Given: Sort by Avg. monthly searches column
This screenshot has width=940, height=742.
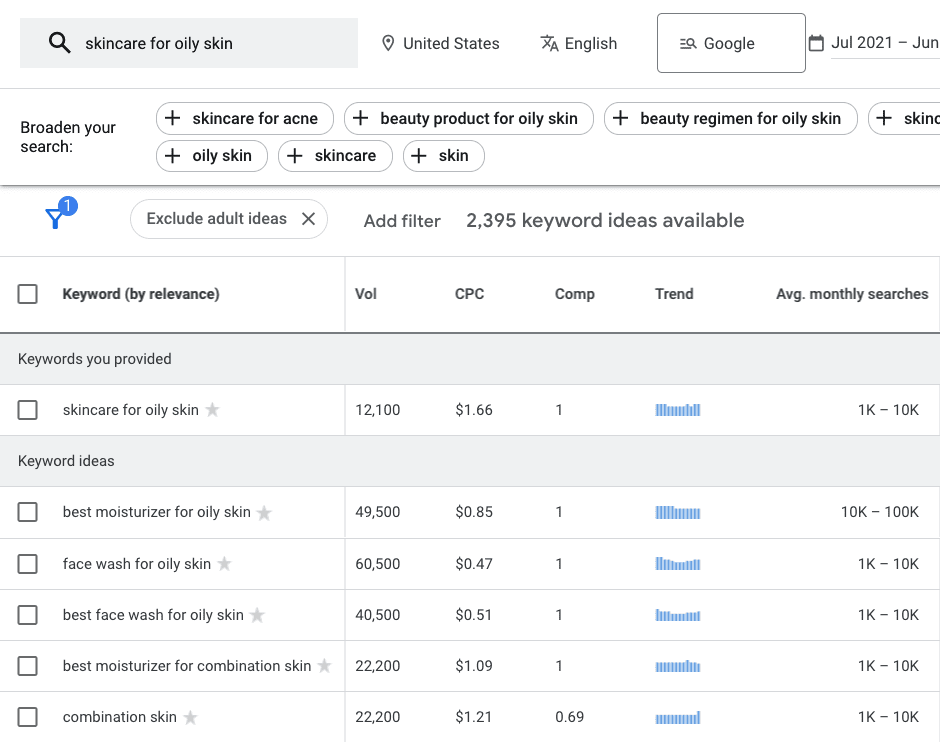Looking at the screenshot, I should 852,294.
